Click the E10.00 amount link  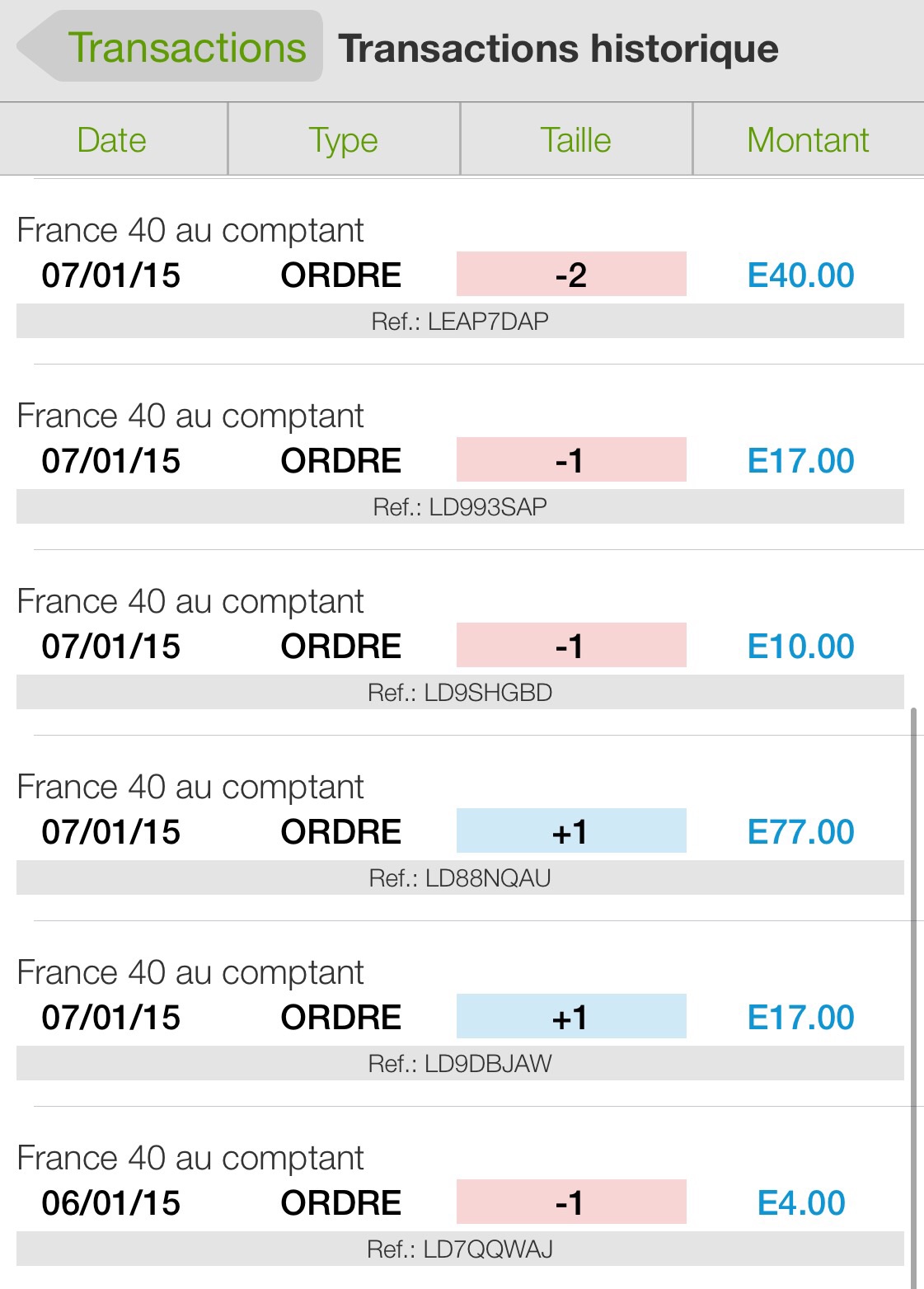point(800,647)
